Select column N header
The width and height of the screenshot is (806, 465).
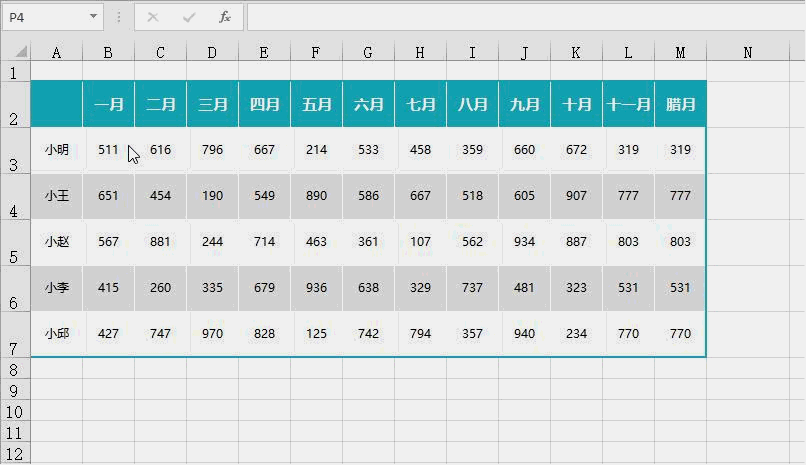[748, 52]
